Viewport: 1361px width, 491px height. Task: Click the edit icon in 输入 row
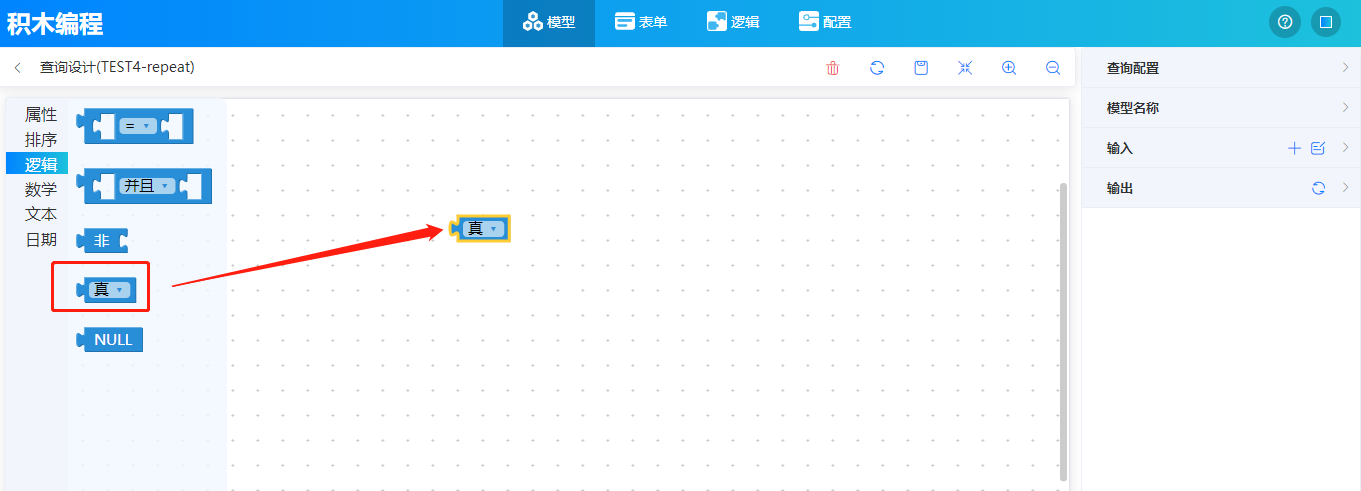(x=1318, y=148)
